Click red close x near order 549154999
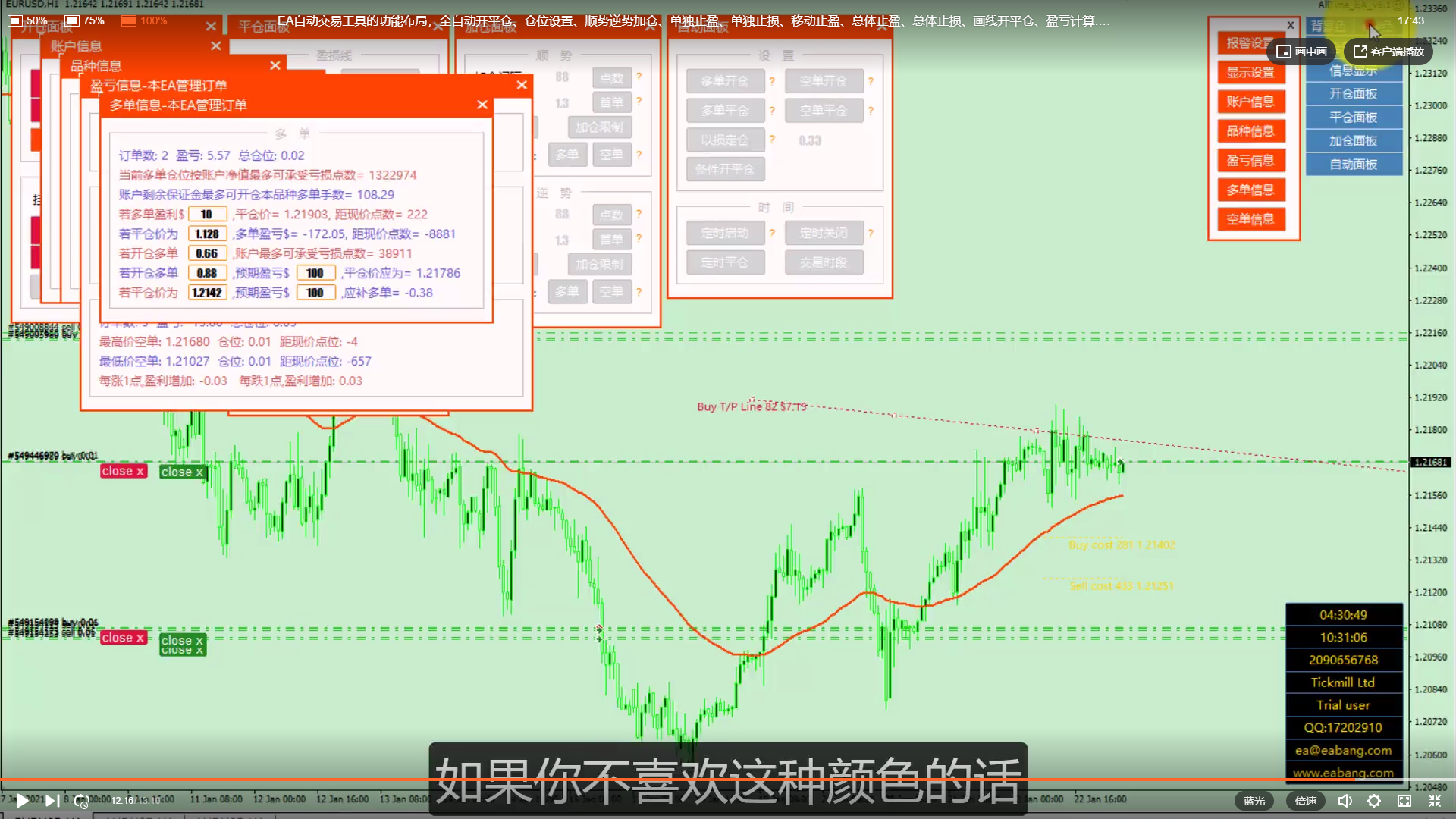 [x=123, y=639]
